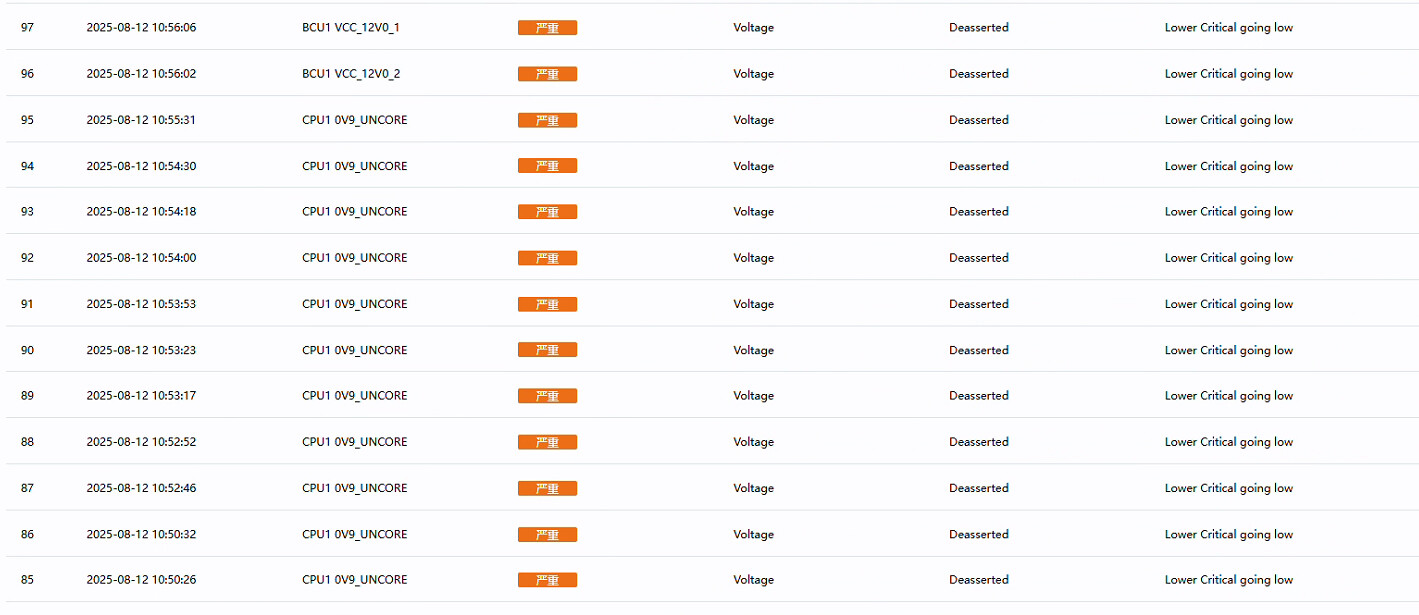
Task: Click the severity badge for event 85
Action: click(547, 580)
